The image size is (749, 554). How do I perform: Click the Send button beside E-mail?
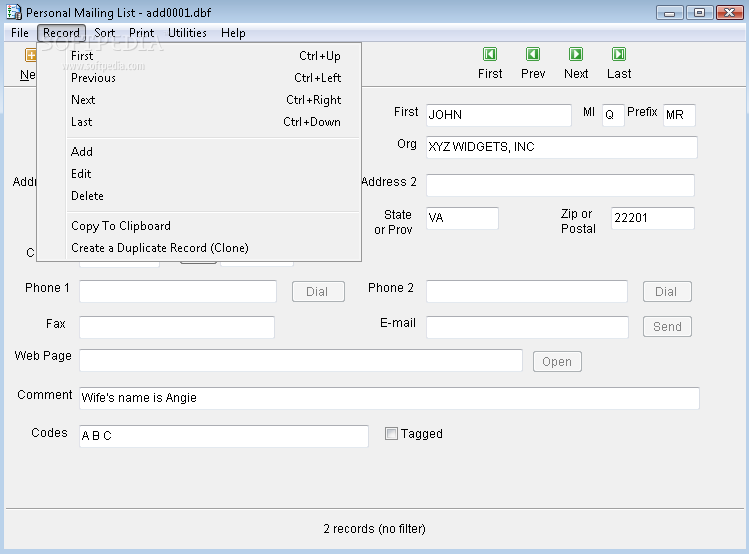pos(667,327)
